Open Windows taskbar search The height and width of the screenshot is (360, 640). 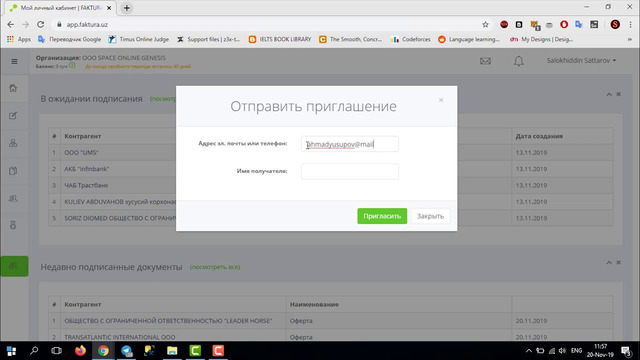pos(34,351)
